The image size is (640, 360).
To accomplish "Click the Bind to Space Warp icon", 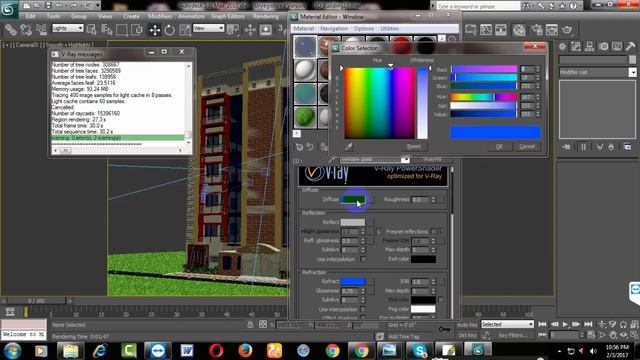I will 41,30.
